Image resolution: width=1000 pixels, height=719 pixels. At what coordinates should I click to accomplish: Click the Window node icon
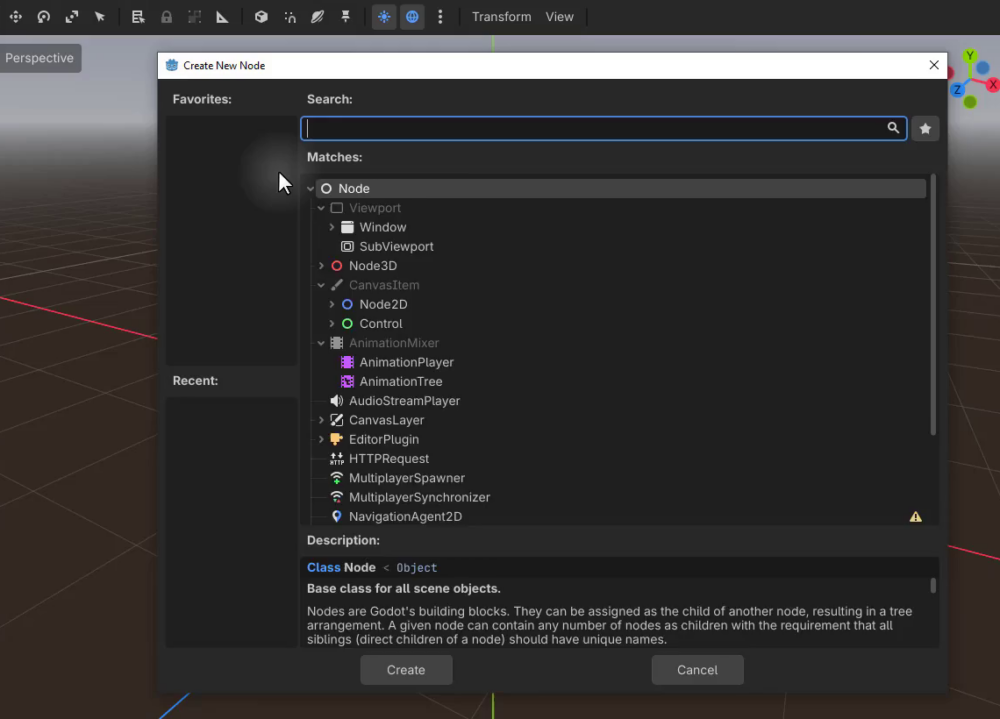coord(347,227)
